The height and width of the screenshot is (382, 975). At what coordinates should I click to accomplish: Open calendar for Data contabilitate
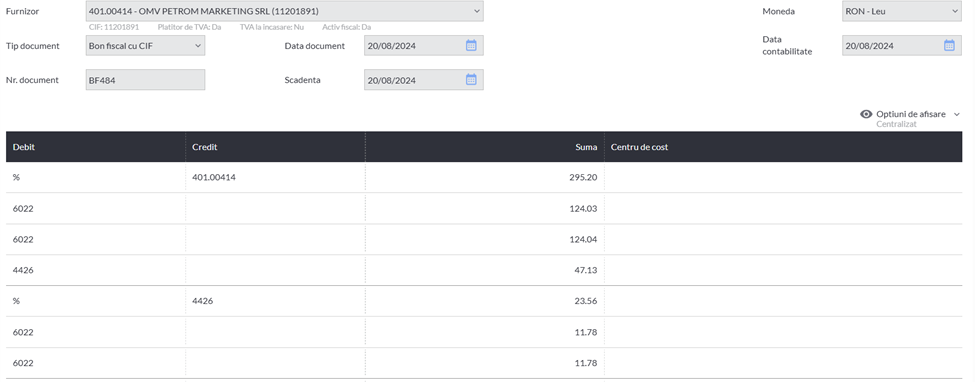click(x=949, y=45)
